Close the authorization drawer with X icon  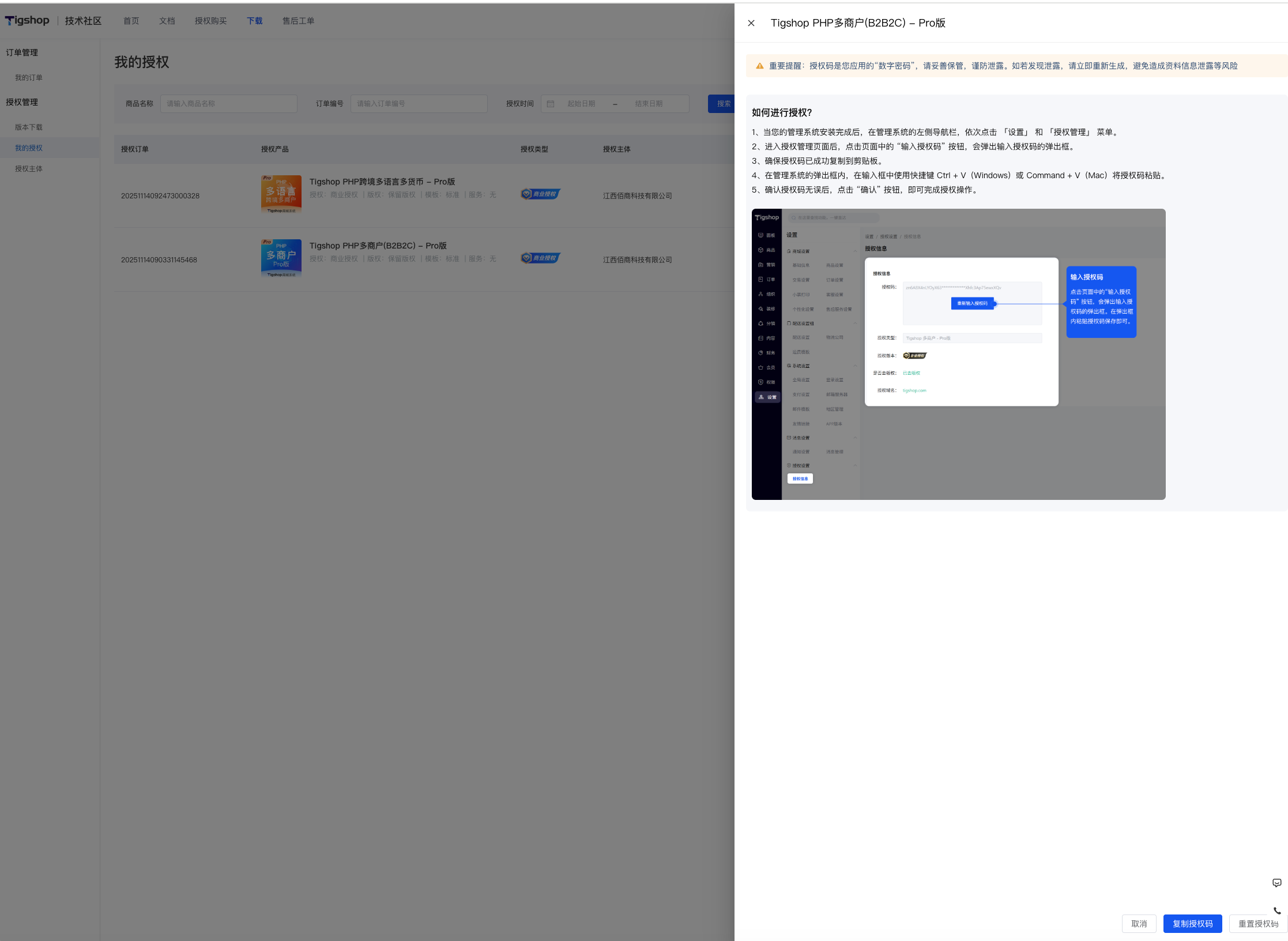point(751,23)
